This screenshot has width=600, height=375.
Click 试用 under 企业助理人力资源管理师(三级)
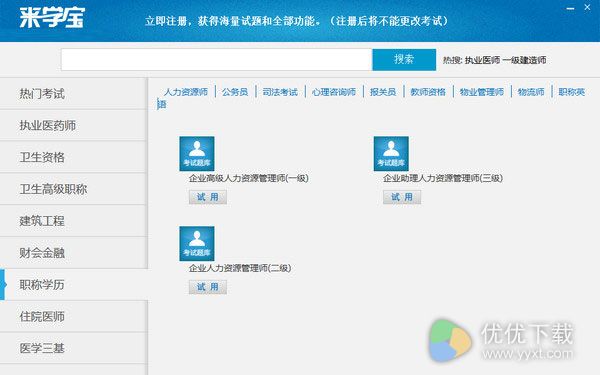(x=402, y=197)
